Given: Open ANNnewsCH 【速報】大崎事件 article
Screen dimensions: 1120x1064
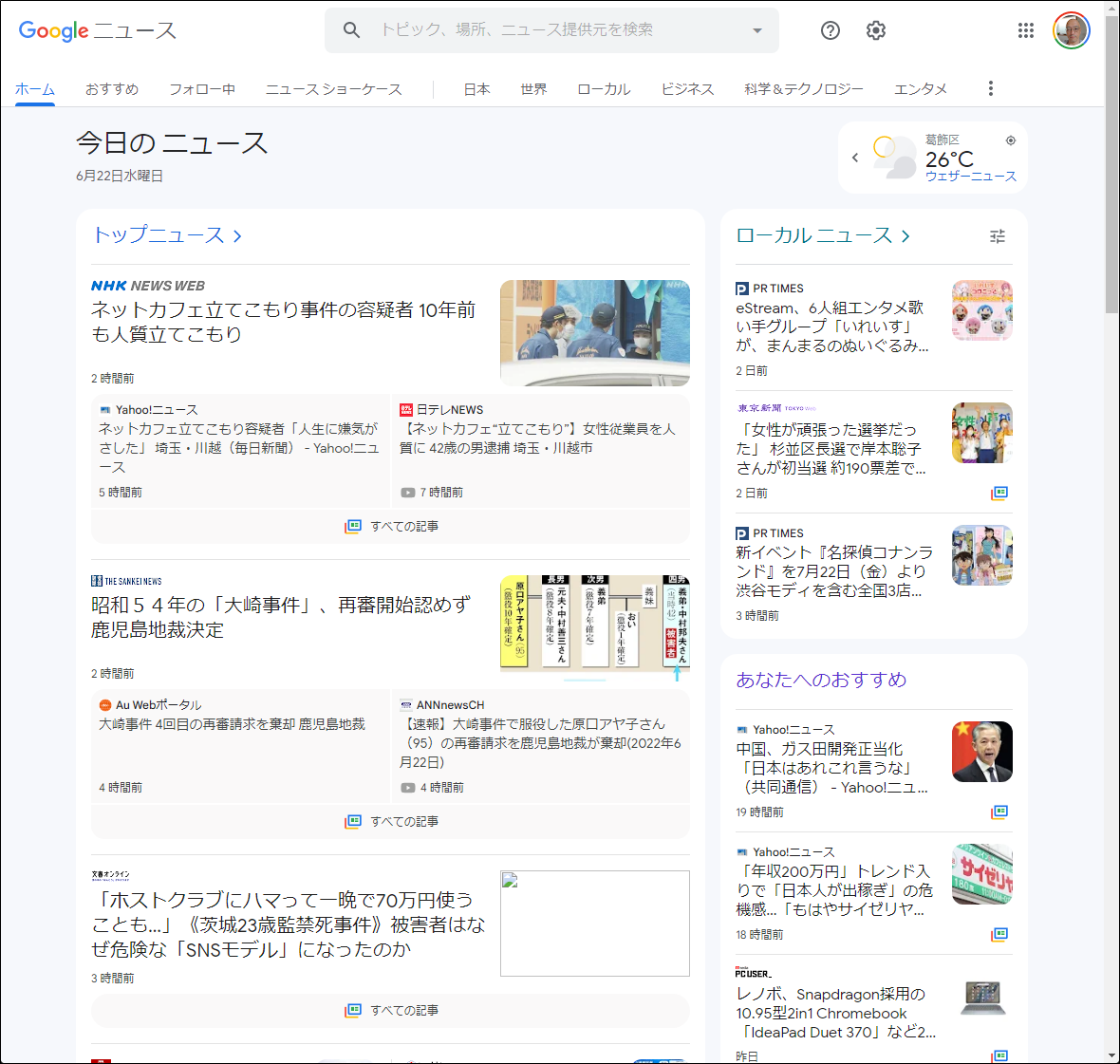Looking at the screenshot, I should pyautogui.click(x=541, y=743).
